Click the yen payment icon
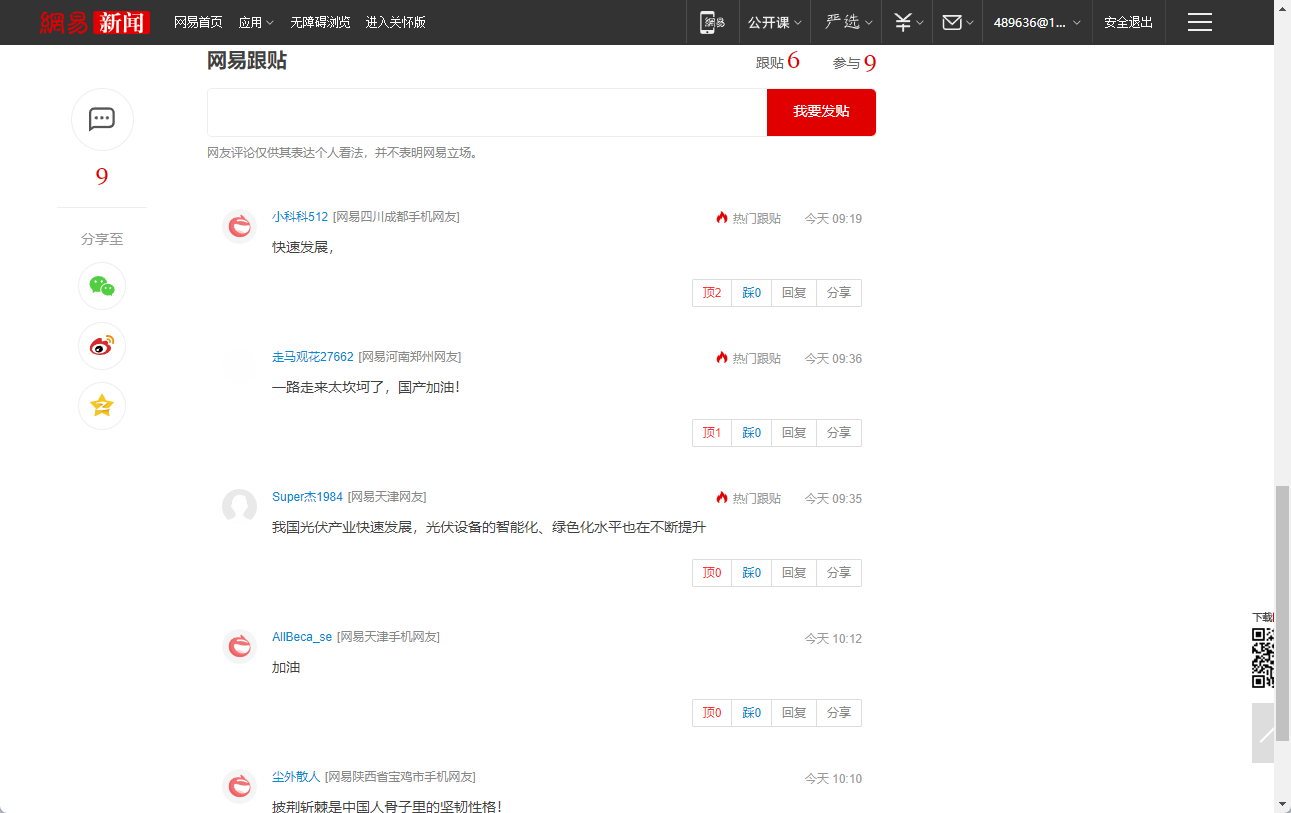The height and width of the screenshot is (813, 1291). click(903, 22)
